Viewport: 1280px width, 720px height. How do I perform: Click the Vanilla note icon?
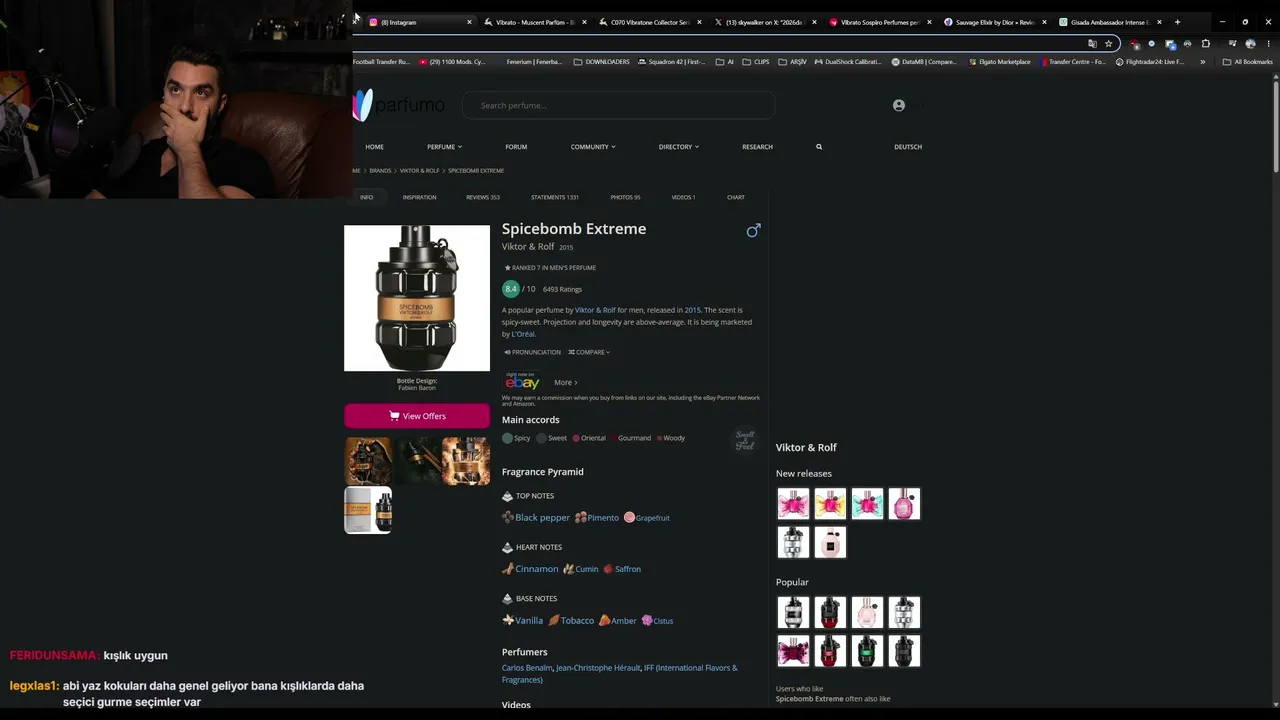point(508,620)
